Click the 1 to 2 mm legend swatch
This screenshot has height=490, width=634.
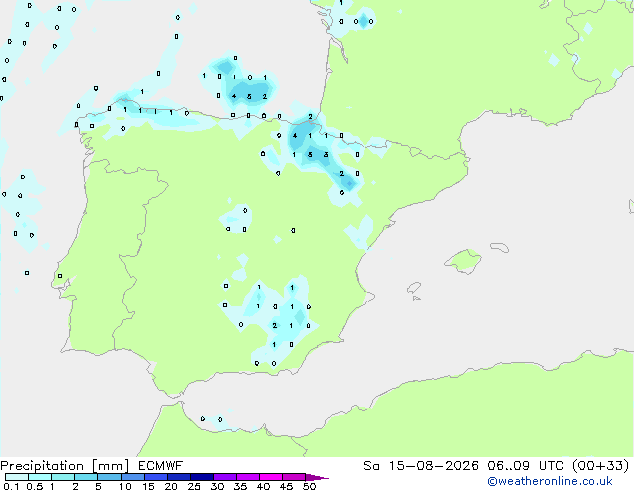click(63, 477)
